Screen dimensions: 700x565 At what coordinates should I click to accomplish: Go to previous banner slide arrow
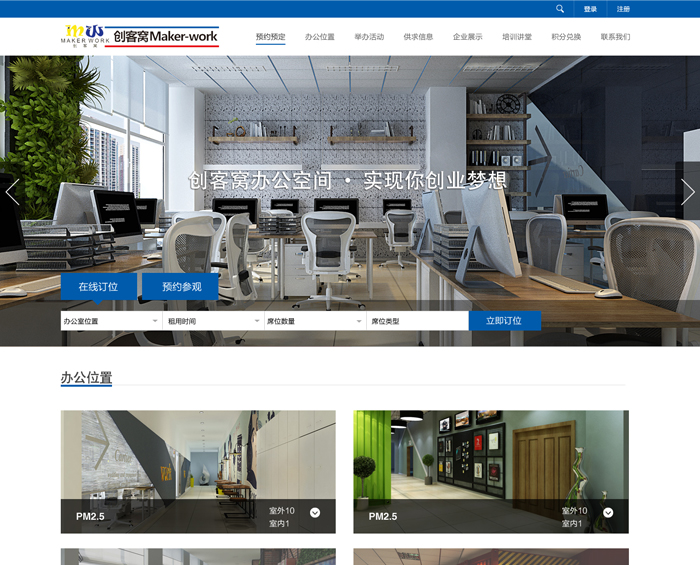pos(13,192)
